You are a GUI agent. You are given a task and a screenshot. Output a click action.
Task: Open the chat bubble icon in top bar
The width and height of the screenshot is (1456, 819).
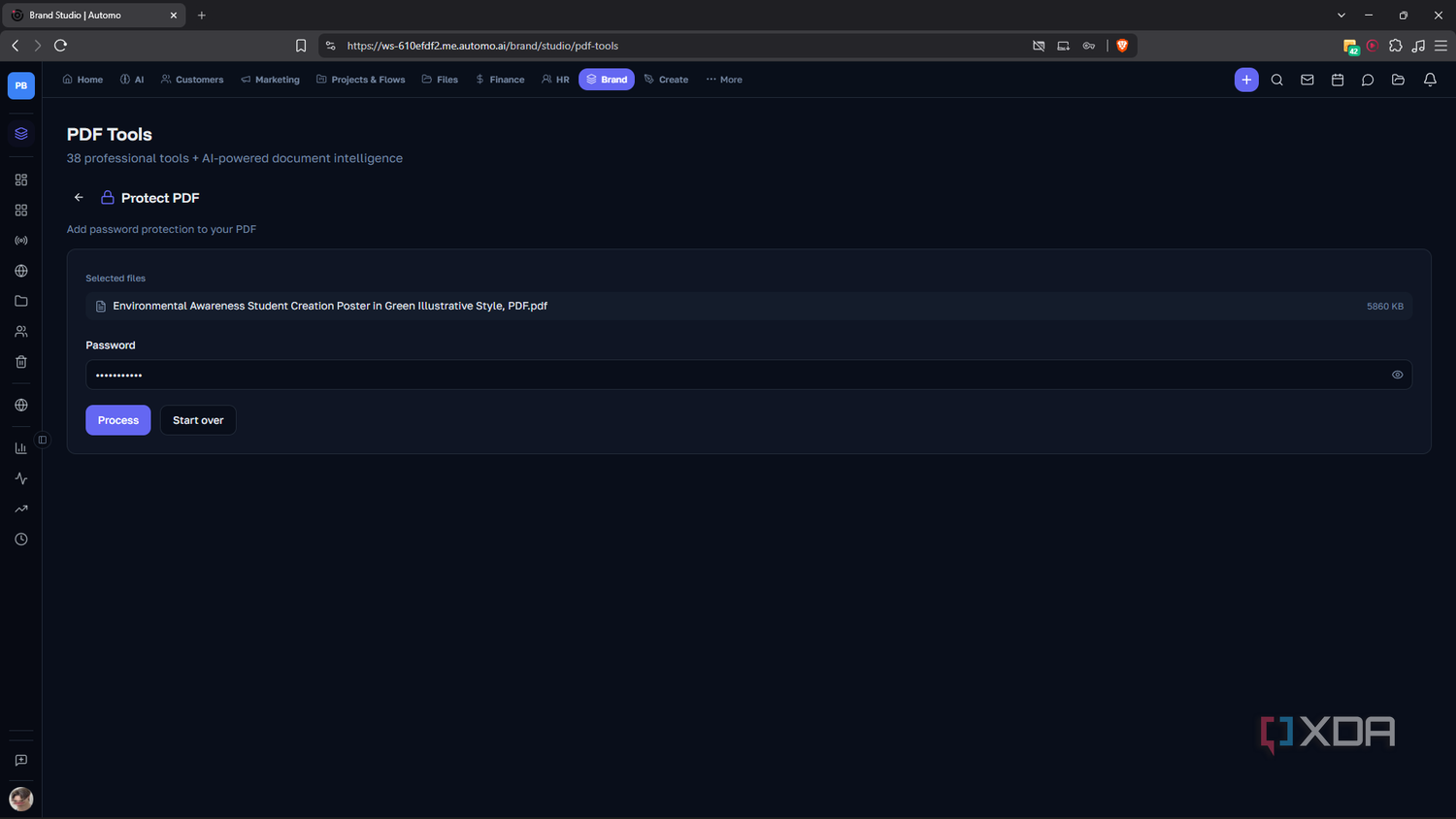(1368, 80)
